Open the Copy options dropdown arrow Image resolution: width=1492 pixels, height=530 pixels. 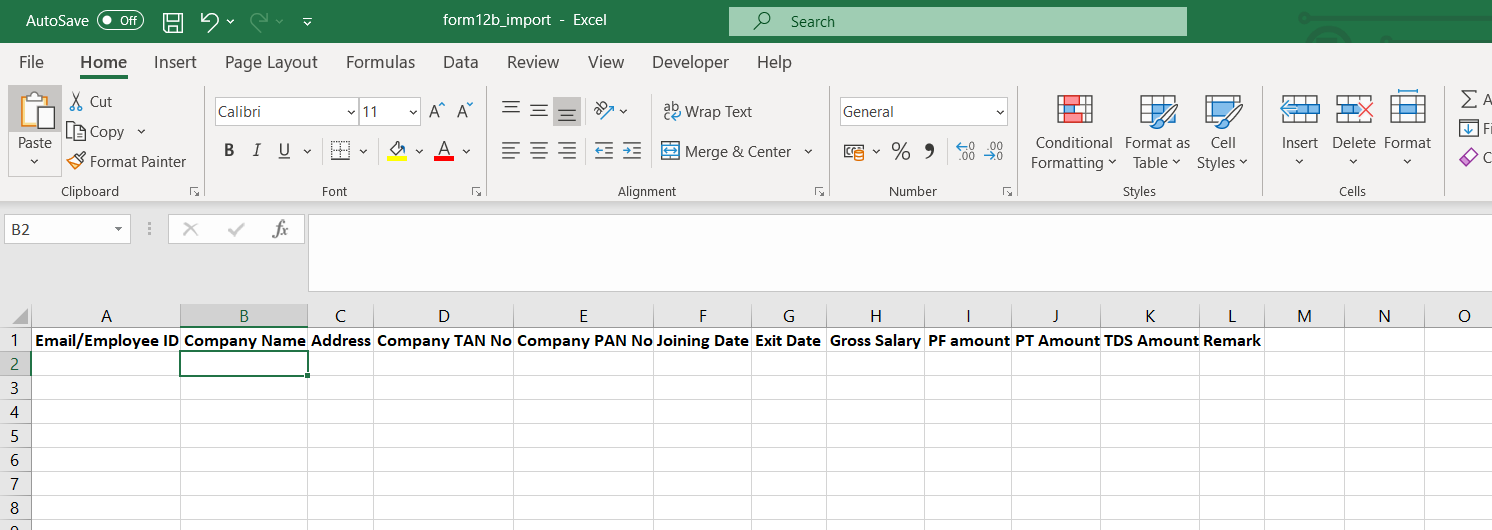point(141,132)
